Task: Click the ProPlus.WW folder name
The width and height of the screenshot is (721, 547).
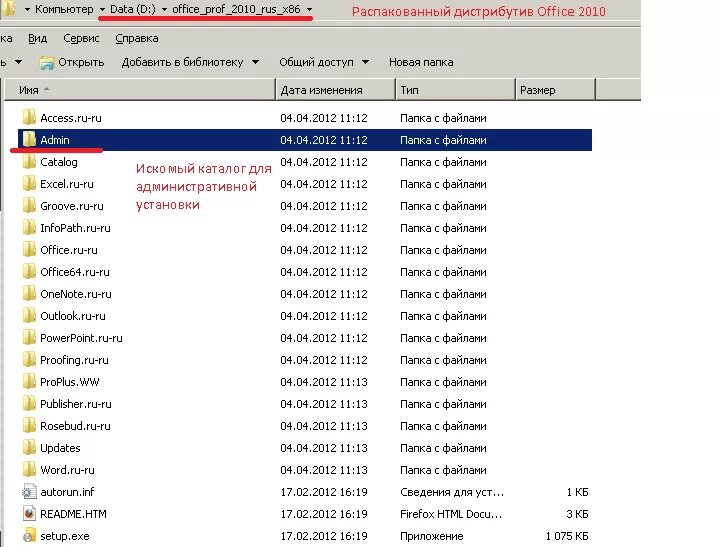Action: coord(70,382)
